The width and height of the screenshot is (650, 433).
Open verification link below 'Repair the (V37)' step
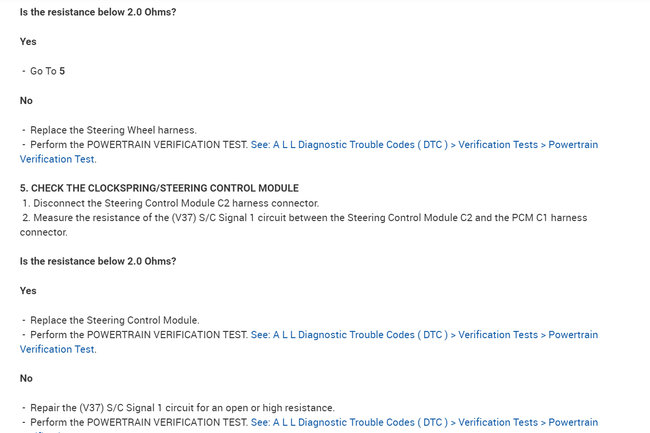point(424,423)
